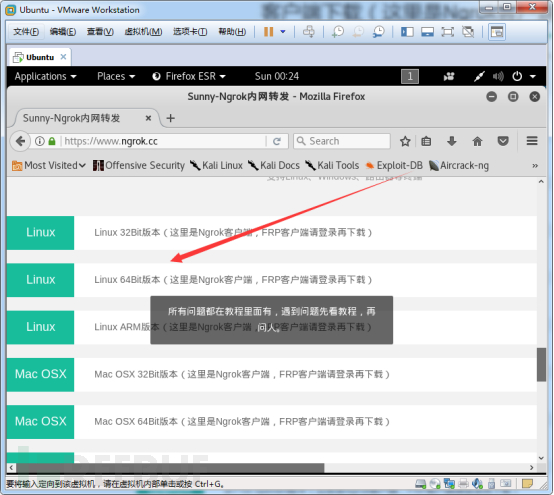Click the screen recorder camera icon in the panel
554x495 pixels.
(x=449, y=76)
